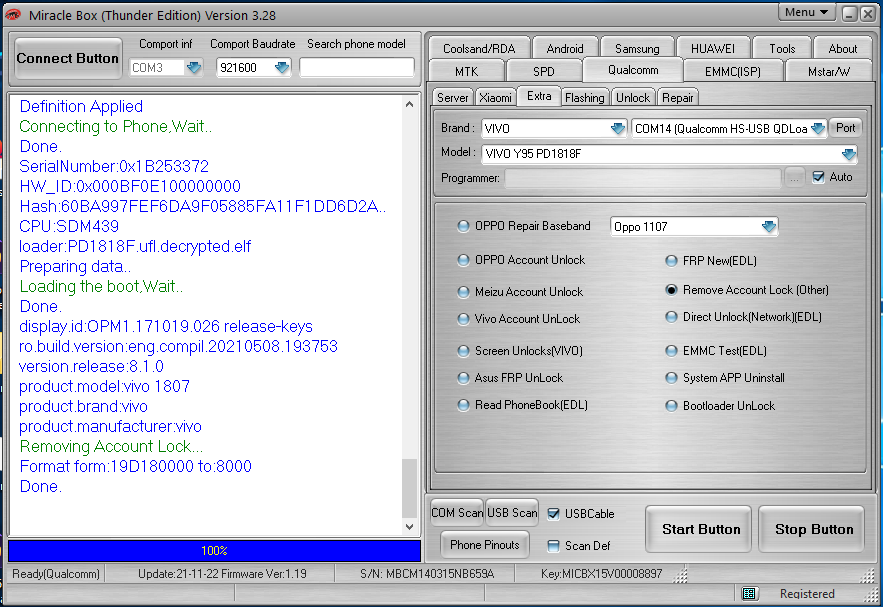Select System APP Uninstall option
The height and width of the screenshot is (607, 883).
[x=671, y=378]
